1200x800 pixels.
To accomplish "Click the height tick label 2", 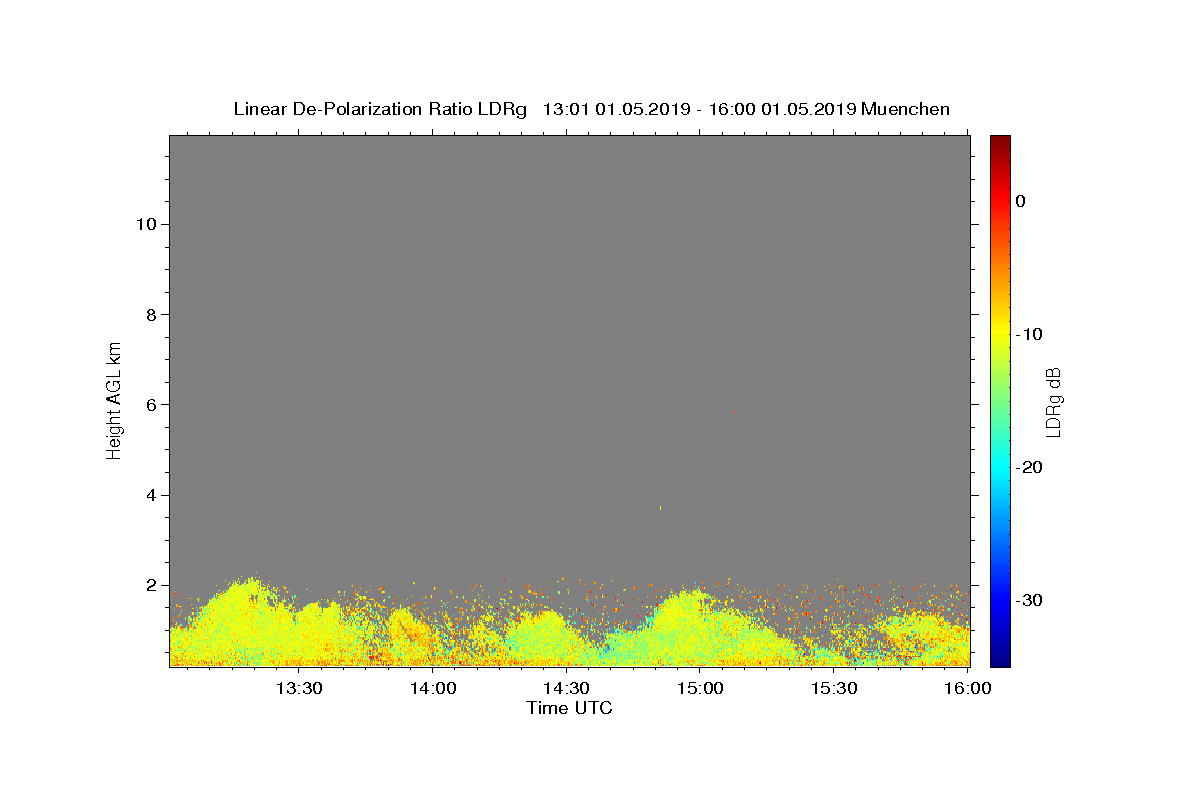I will tap(151, 585).
